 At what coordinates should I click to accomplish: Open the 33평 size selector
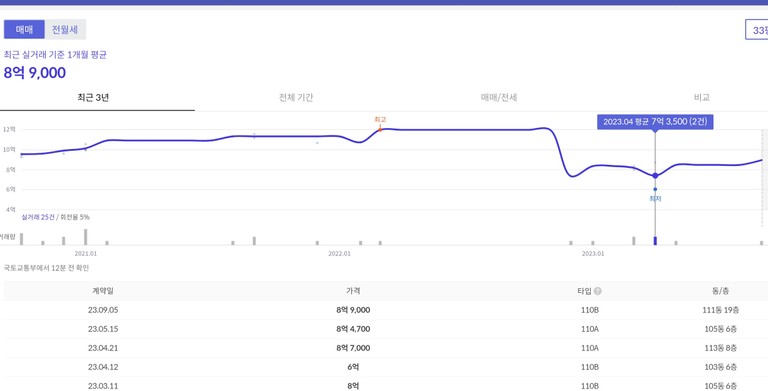pos(757,30)
